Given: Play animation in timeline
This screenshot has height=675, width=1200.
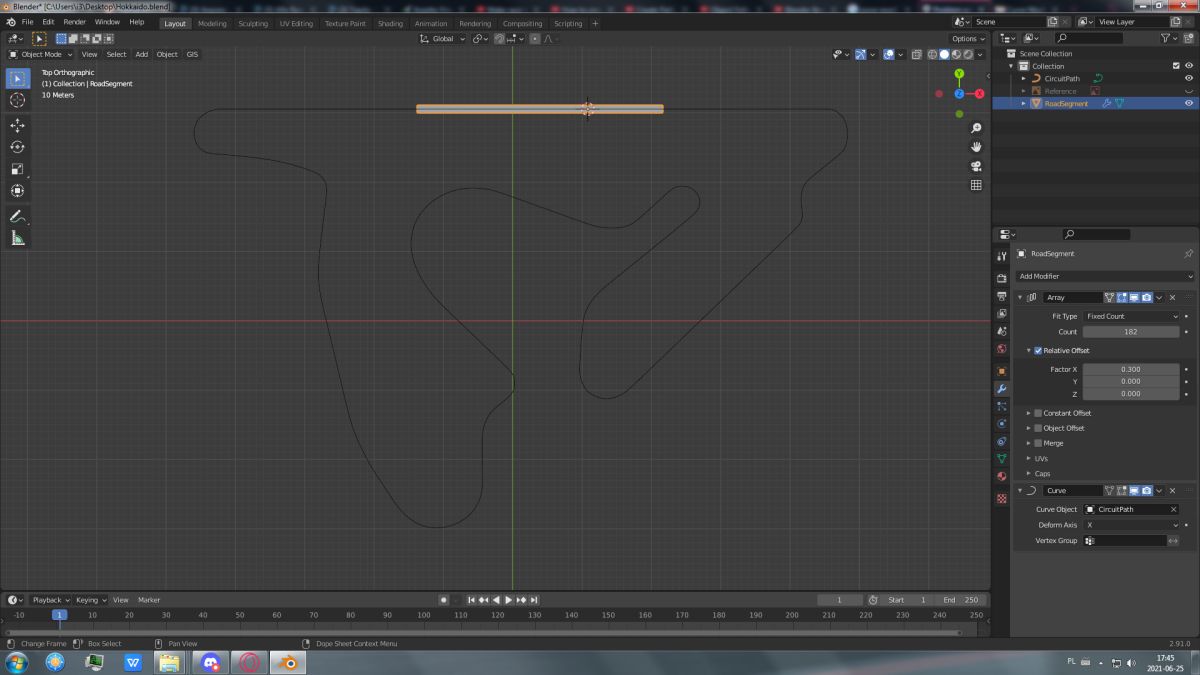Looking at the screenshot, I should pos(508,600).
